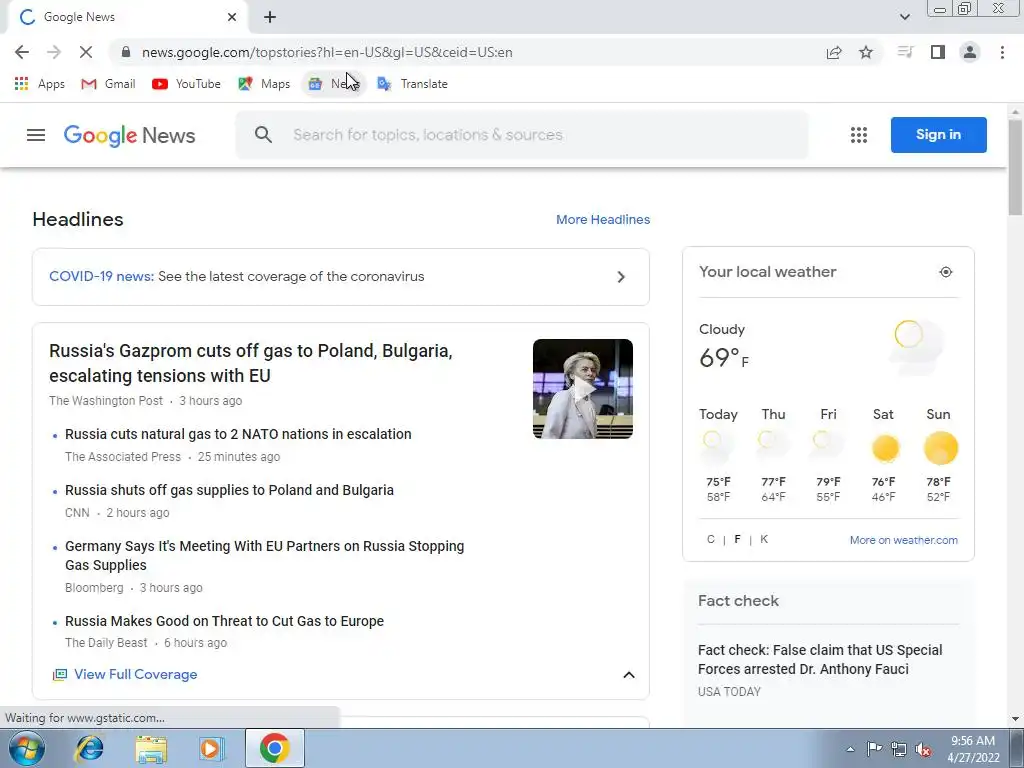Screen dimensions: 1024x768
Task: Open Windows Media Player from taskbar
Action: click(212, 748)
